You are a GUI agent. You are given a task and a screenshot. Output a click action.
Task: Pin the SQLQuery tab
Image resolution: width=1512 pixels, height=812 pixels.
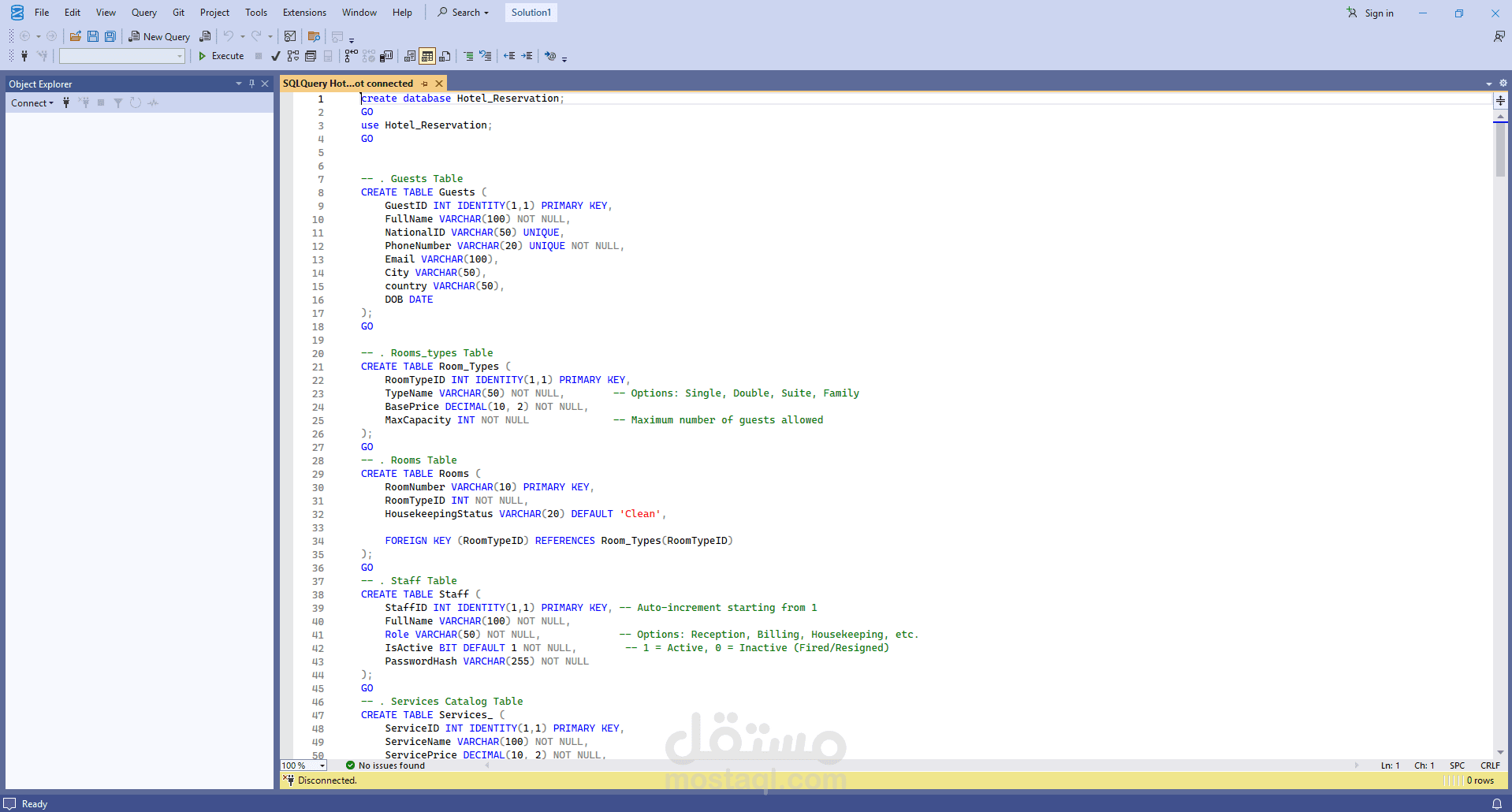pos(425,84)
